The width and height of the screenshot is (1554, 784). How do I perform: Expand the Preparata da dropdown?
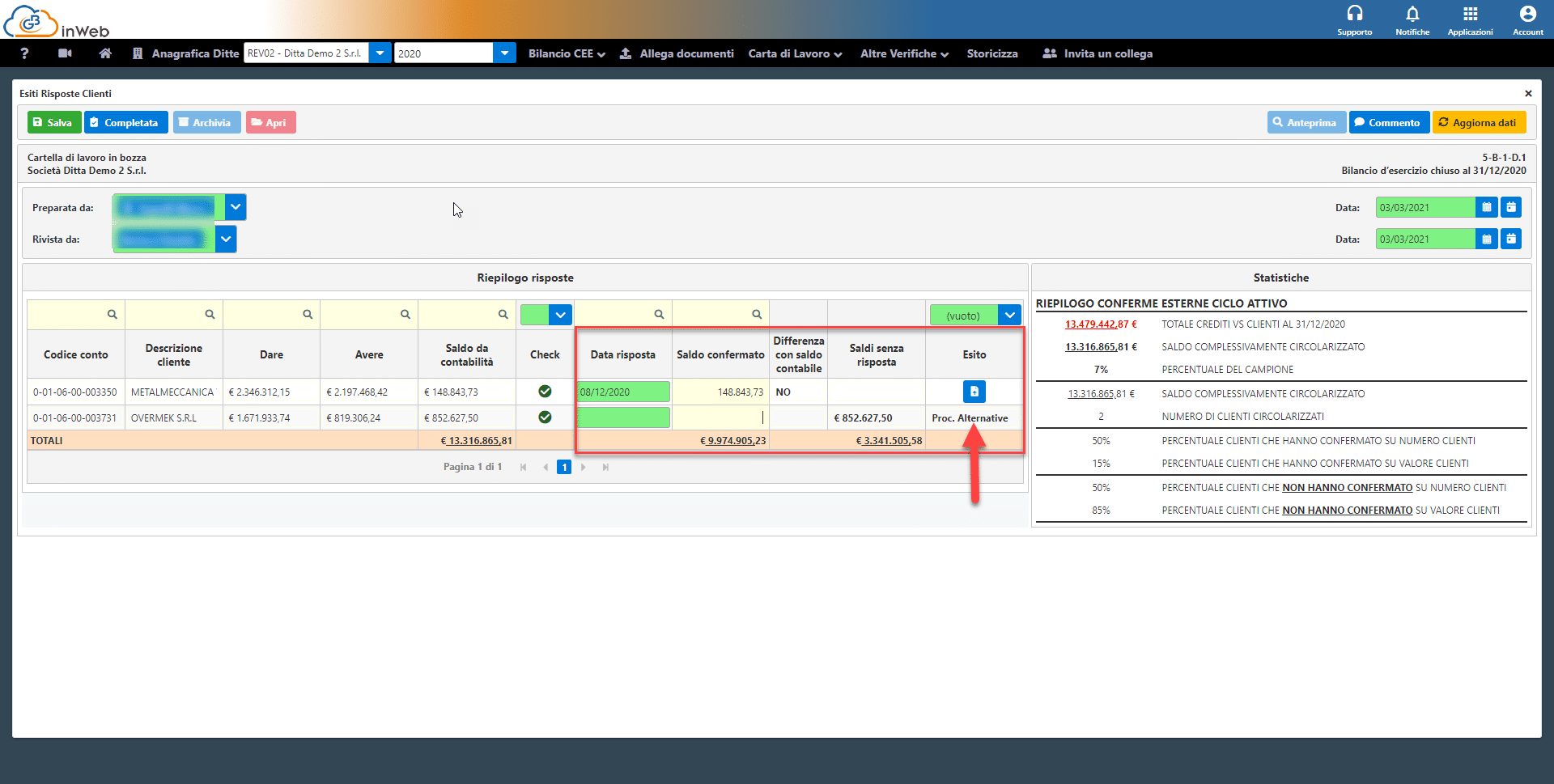point(236,207)
